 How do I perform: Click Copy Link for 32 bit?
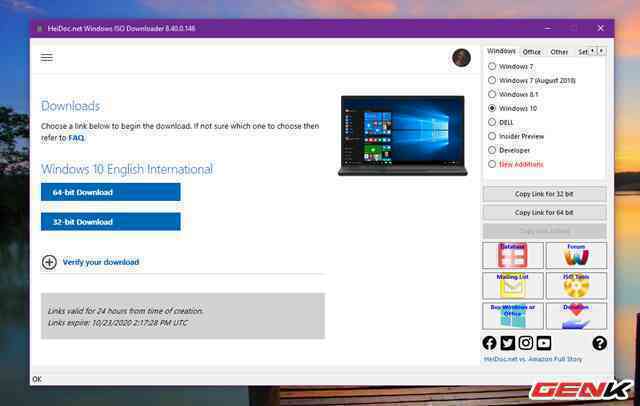[x=544, y=194]
